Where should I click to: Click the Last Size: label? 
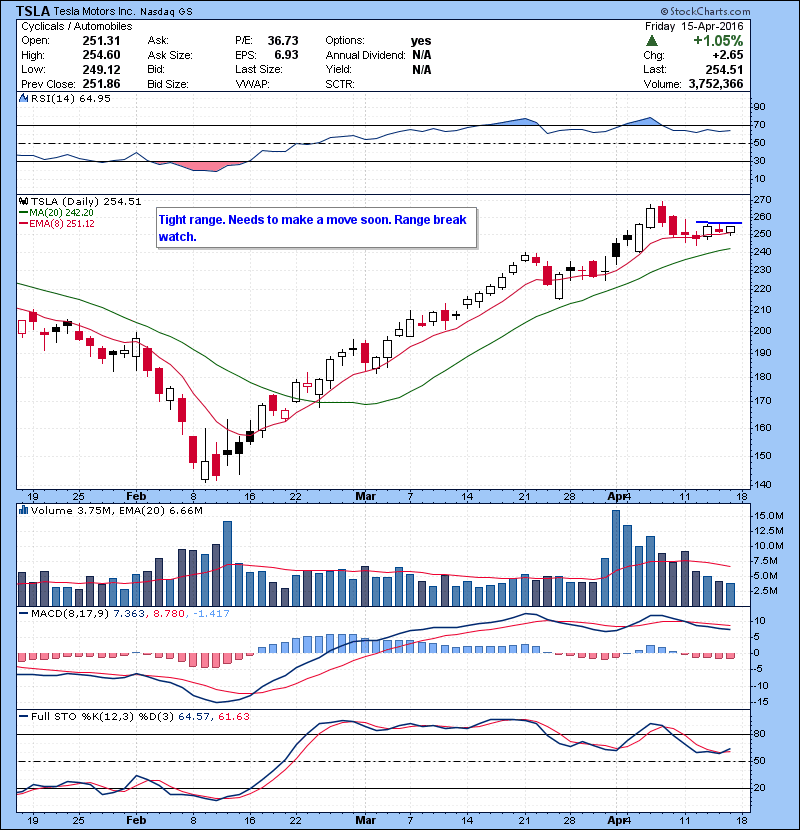click(x=259, y=69)
